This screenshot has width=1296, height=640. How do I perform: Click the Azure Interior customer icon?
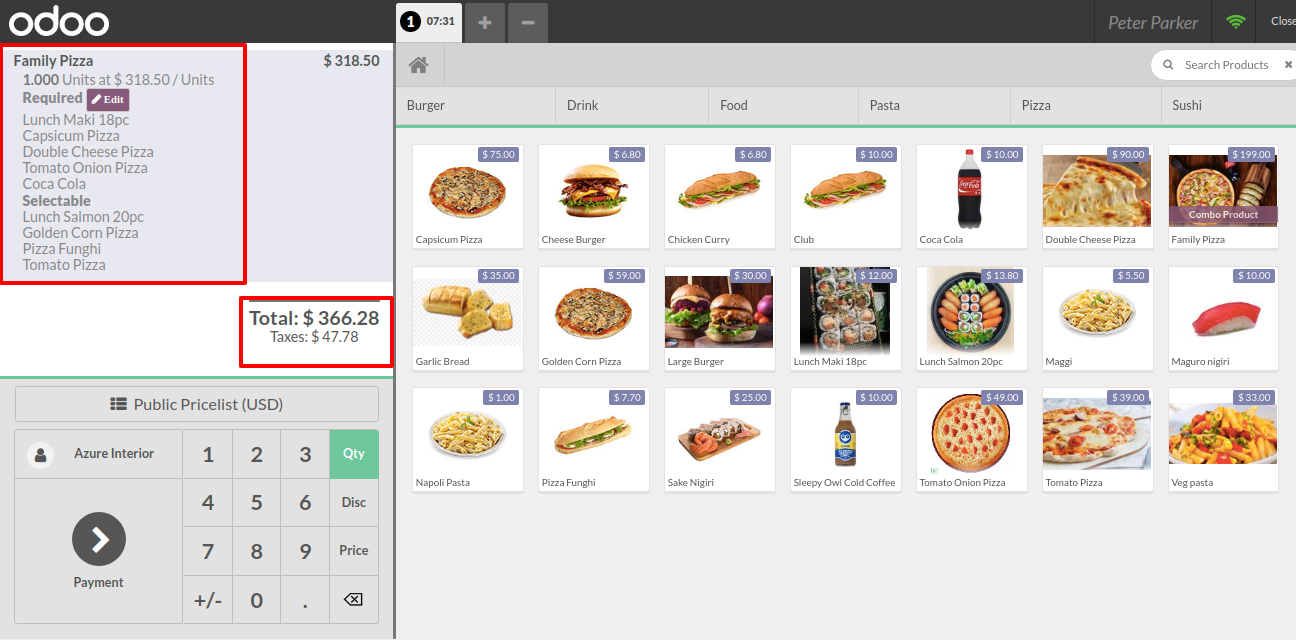click(41, 454)
